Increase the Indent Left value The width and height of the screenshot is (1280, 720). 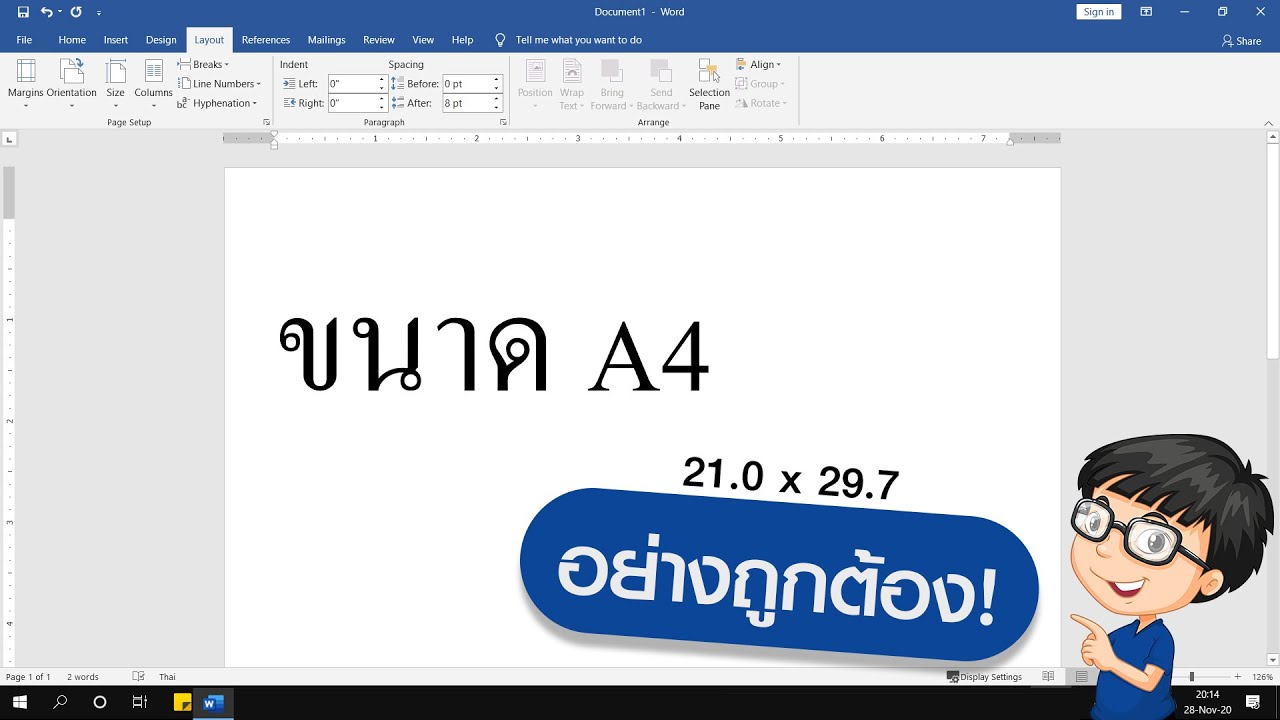pyautogui.click(x=382, y=80)
